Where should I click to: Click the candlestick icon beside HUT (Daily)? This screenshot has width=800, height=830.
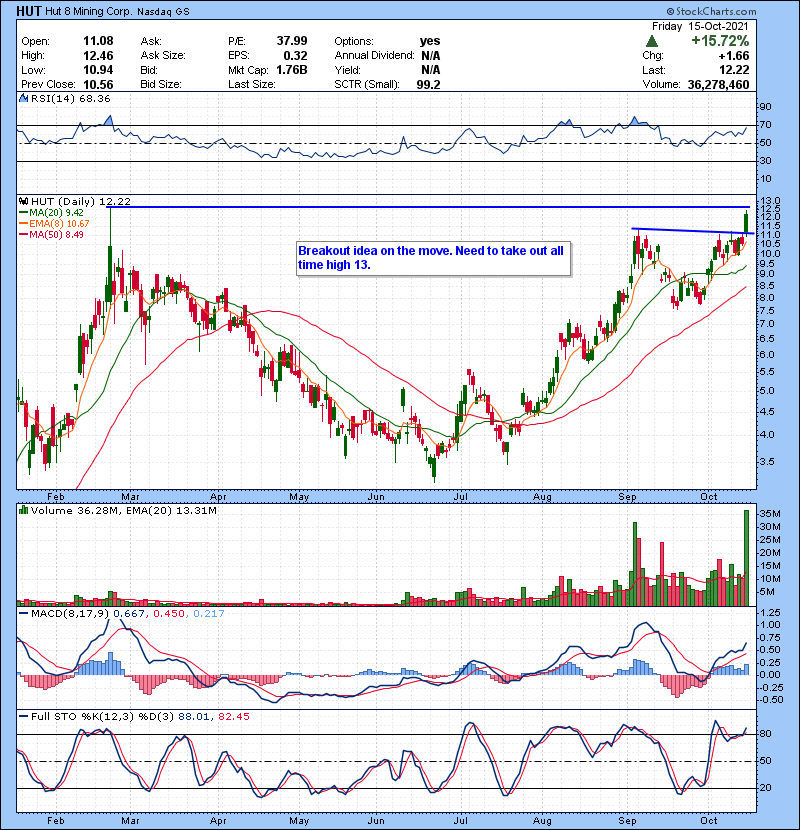(x=24, y=201)
